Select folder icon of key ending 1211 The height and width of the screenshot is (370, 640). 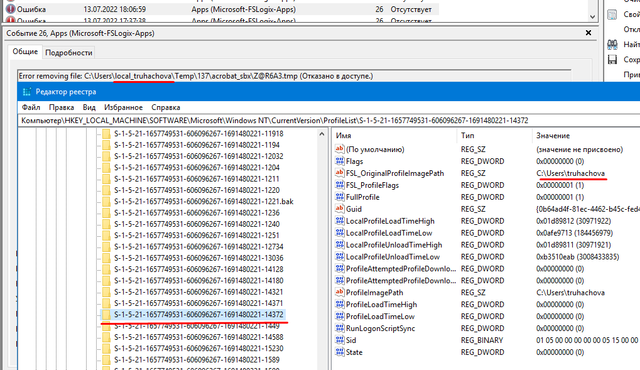(x=106, y=179)
